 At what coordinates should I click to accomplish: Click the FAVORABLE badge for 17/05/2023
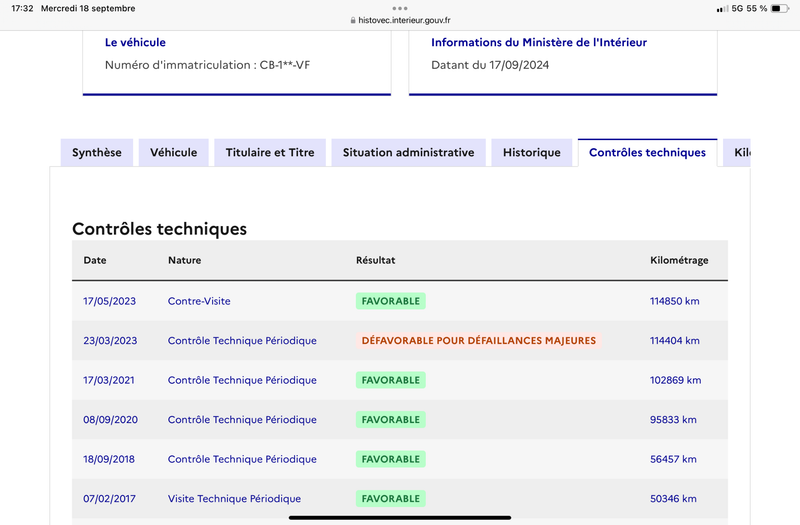(391, 301)
